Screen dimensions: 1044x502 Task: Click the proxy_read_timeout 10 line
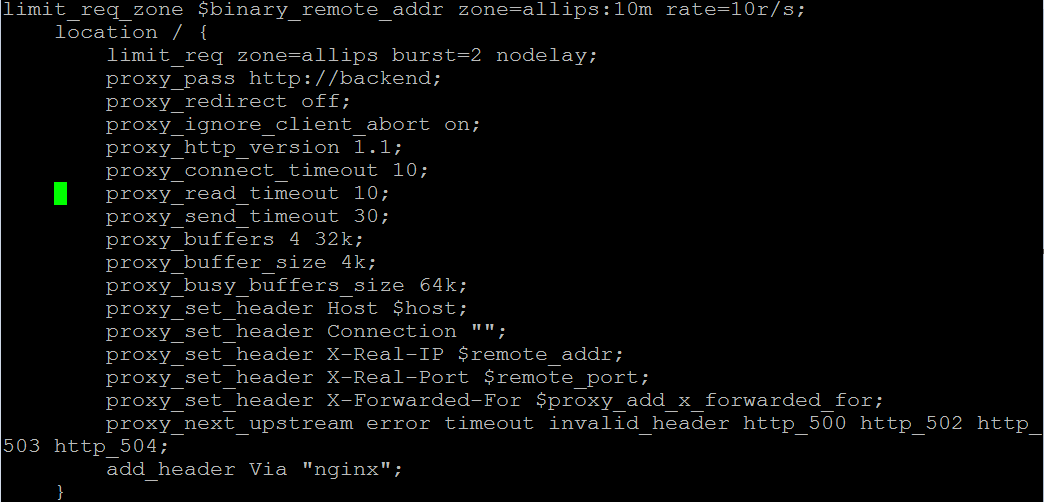tap(248, 194)
